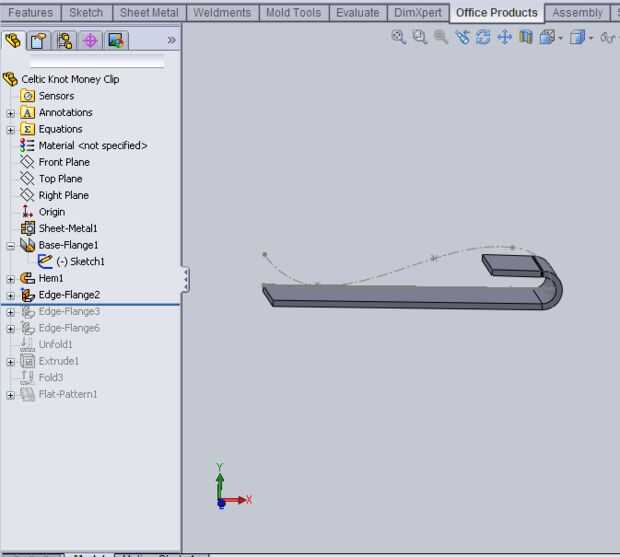The image size is (620, 557).
Task: Expand the Edge-Flange2 node
Action: [11, 296]
